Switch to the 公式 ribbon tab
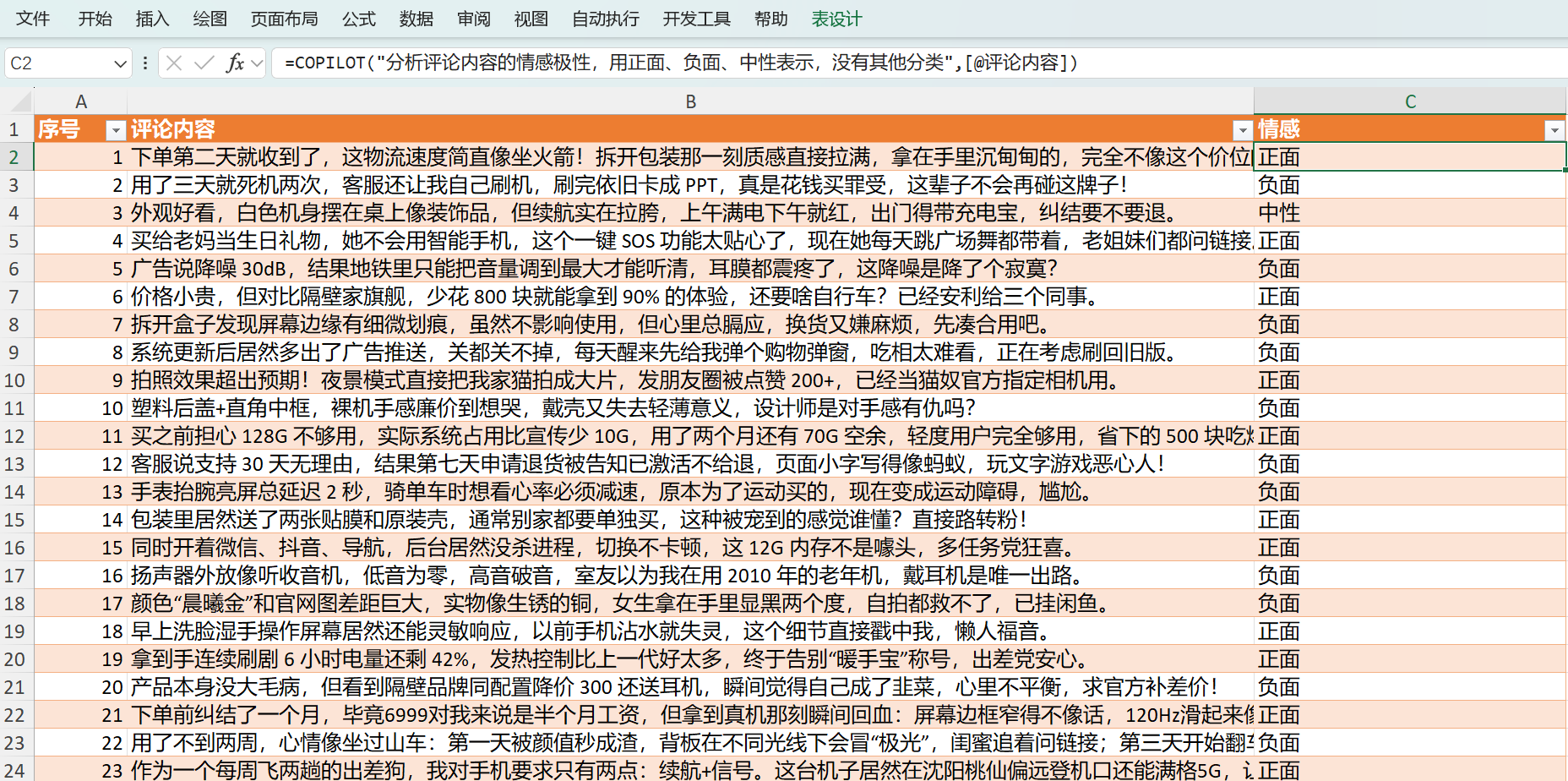The height and width of the screenshot is (781, 1568). pos(358,19)
